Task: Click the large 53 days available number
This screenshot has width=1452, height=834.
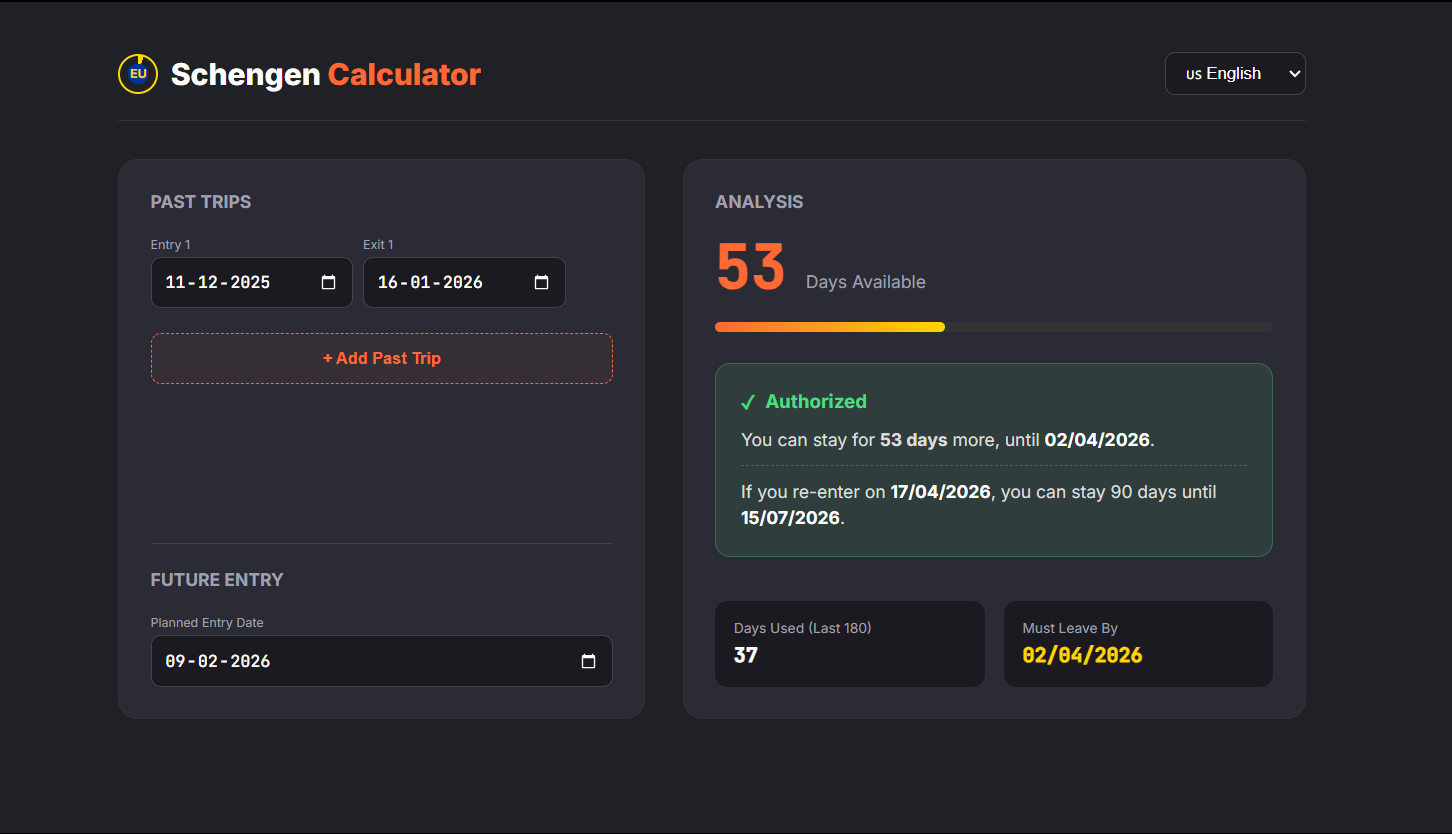Action: pyautogui.click(x=750, y=268)
